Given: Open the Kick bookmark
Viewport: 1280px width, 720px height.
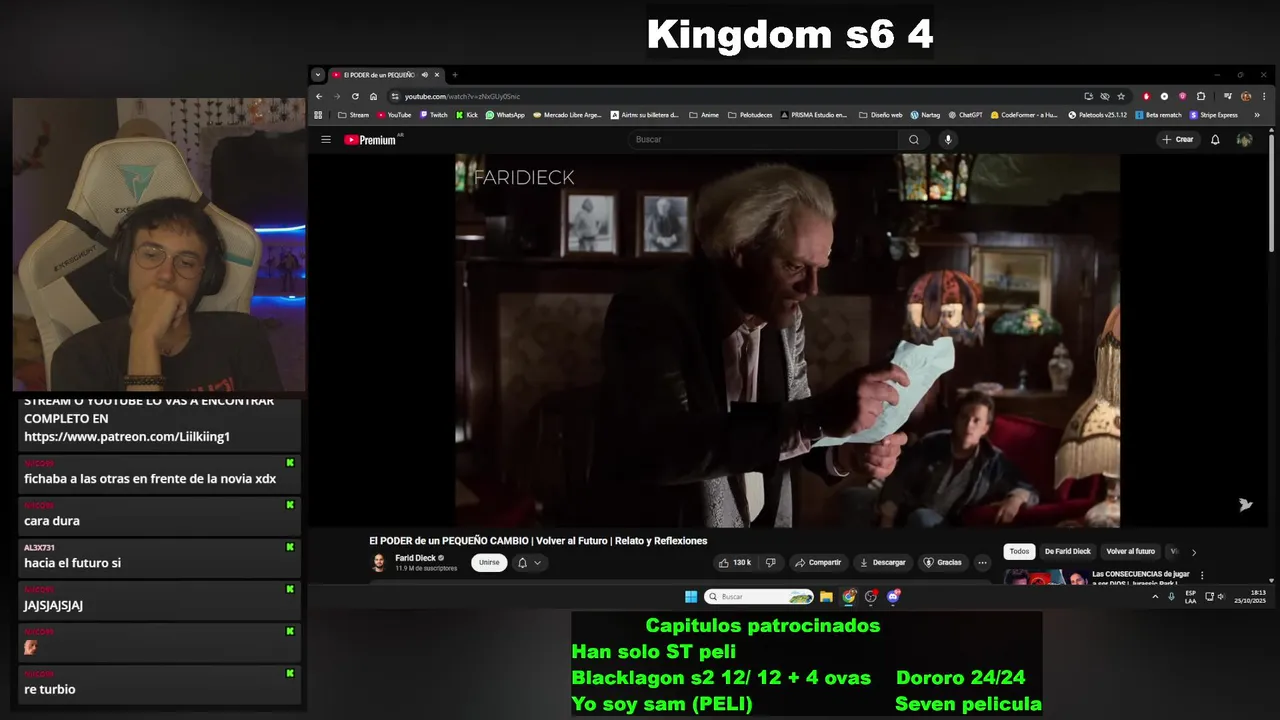Looking at the screenshot, I should (x=467, y=115).
